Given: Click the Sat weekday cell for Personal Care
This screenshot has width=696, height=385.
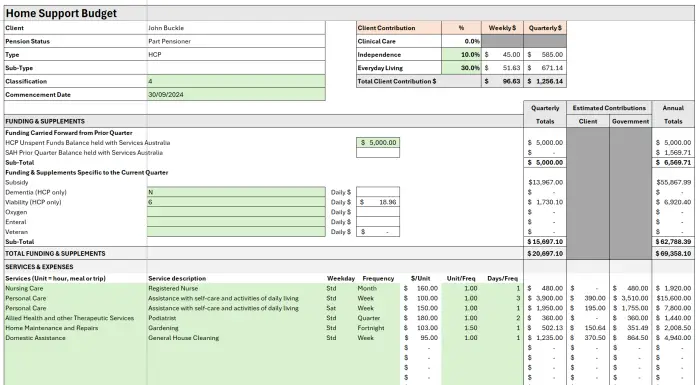Looking at the screenshot, I should tap(340, 308).
